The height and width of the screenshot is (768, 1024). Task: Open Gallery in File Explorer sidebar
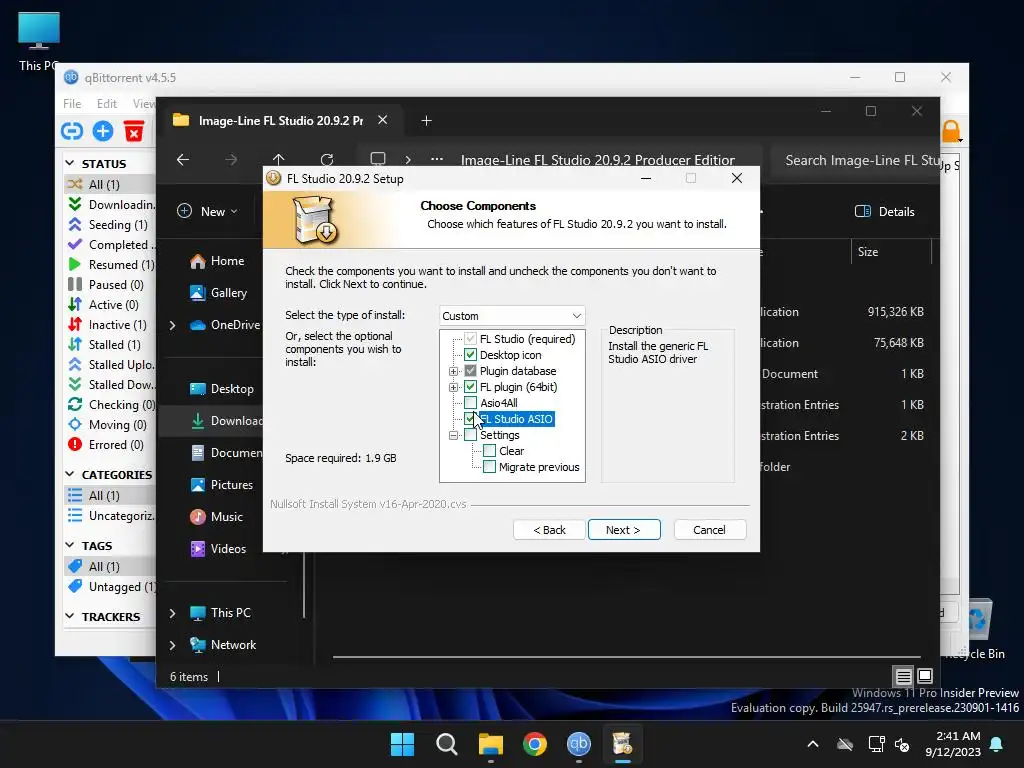tap(219, 293)
